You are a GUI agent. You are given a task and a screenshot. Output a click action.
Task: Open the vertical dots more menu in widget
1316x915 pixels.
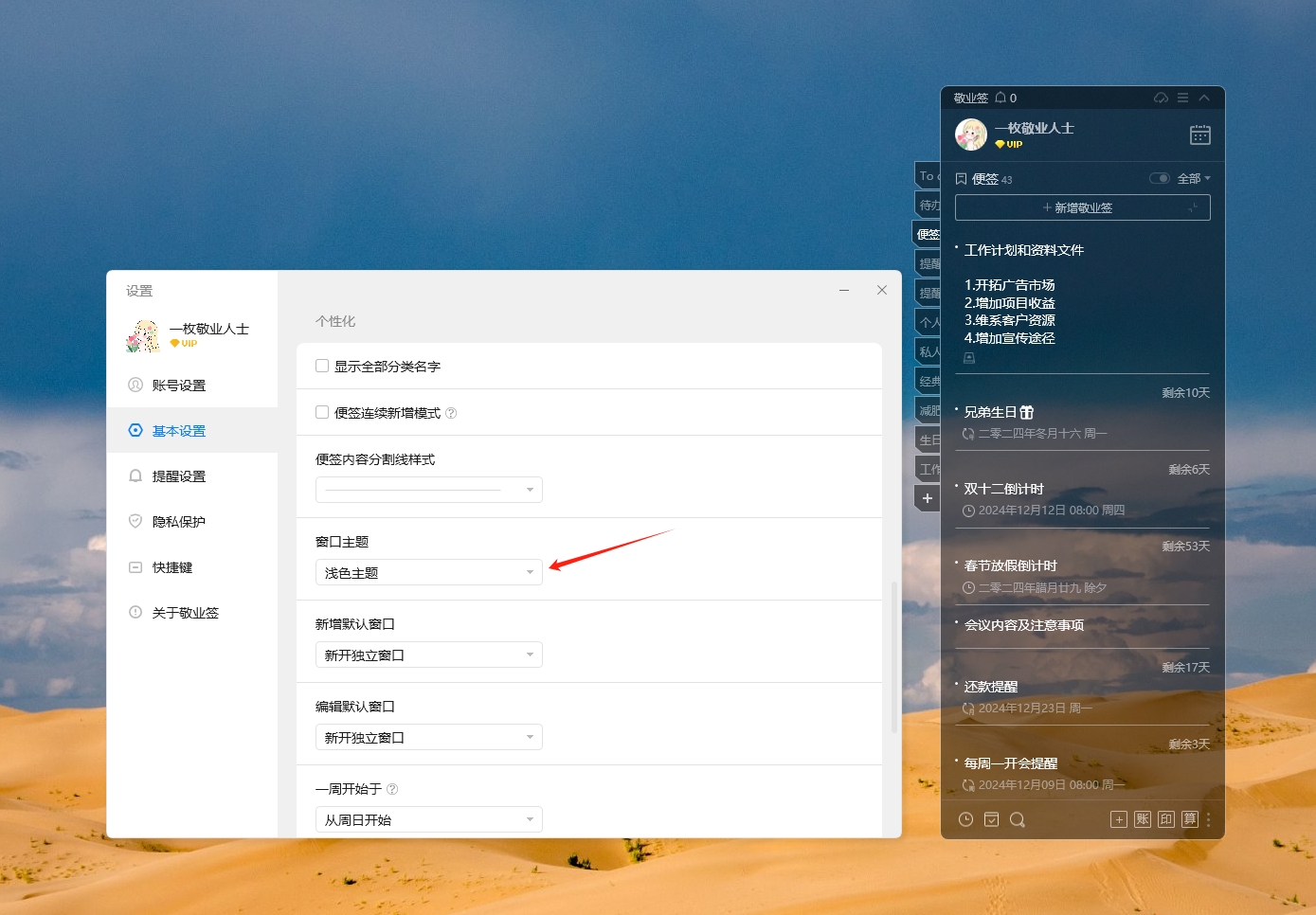tap(1209, 819)
